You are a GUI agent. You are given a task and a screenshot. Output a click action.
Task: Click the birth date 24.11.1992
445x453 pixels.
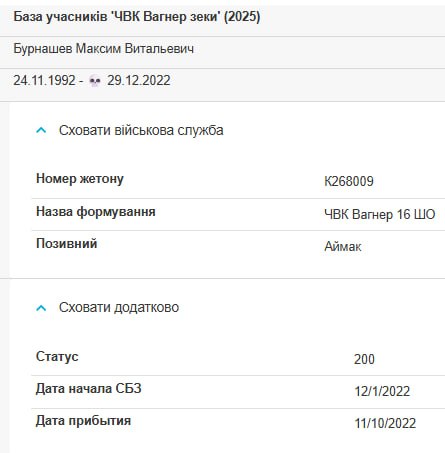coord(44,81)
